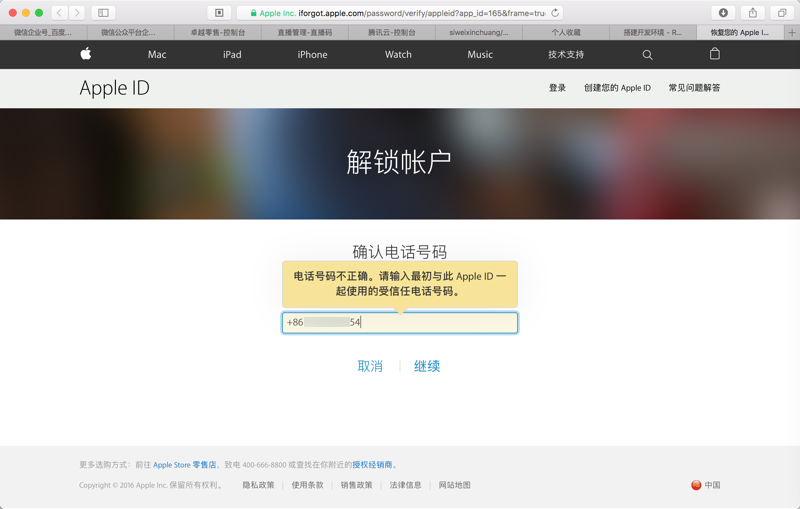Click the 取消 button
The width and height of the screenshot is (800, 509).
(x=370, y=366)
